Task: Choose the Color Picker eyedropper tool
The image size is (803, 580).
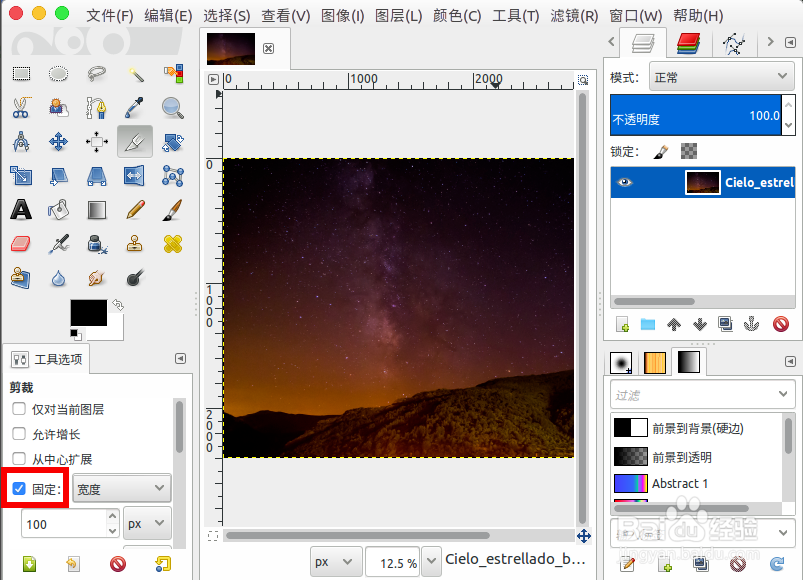Action: click(x=135, y=108)
